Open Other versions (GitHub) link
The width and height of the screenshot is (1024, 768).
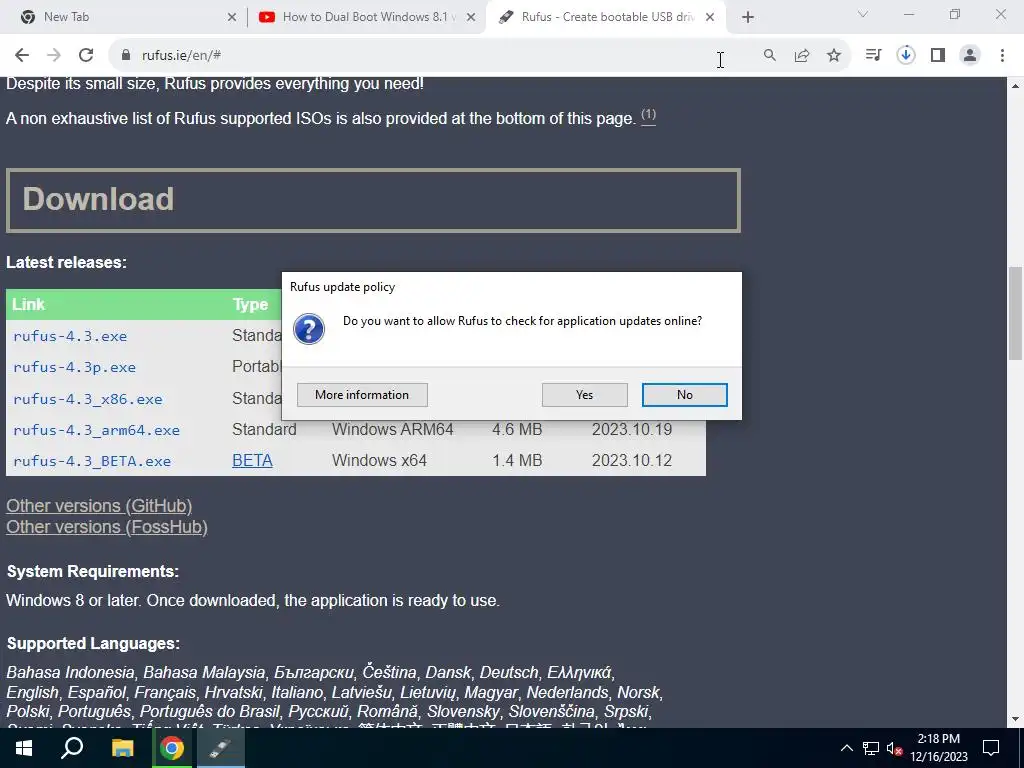(99, 506)
